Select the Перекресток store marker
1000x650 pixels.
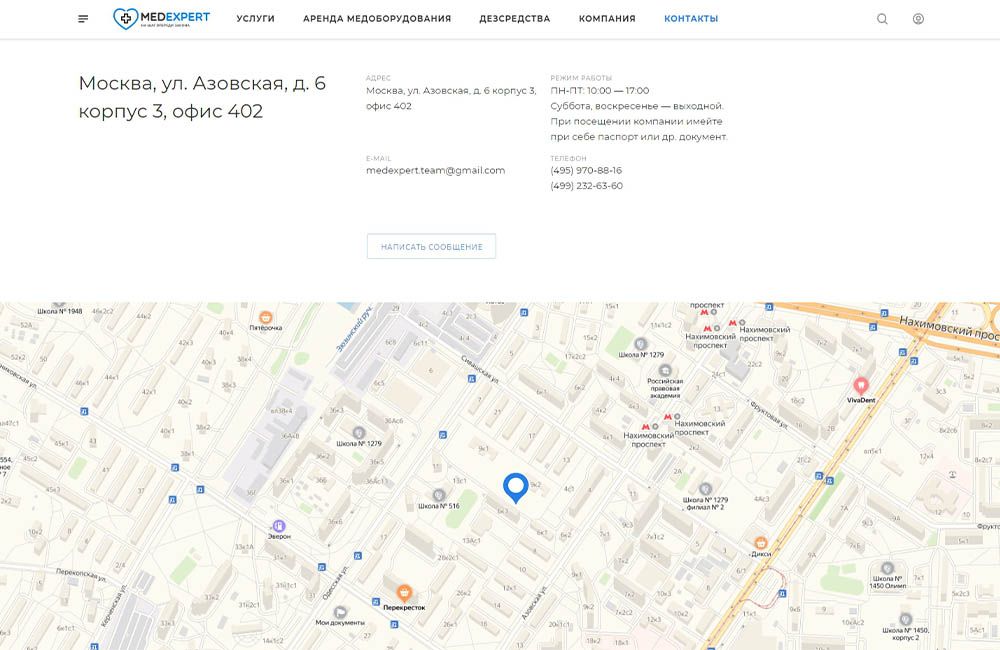[x=404, y=592]
